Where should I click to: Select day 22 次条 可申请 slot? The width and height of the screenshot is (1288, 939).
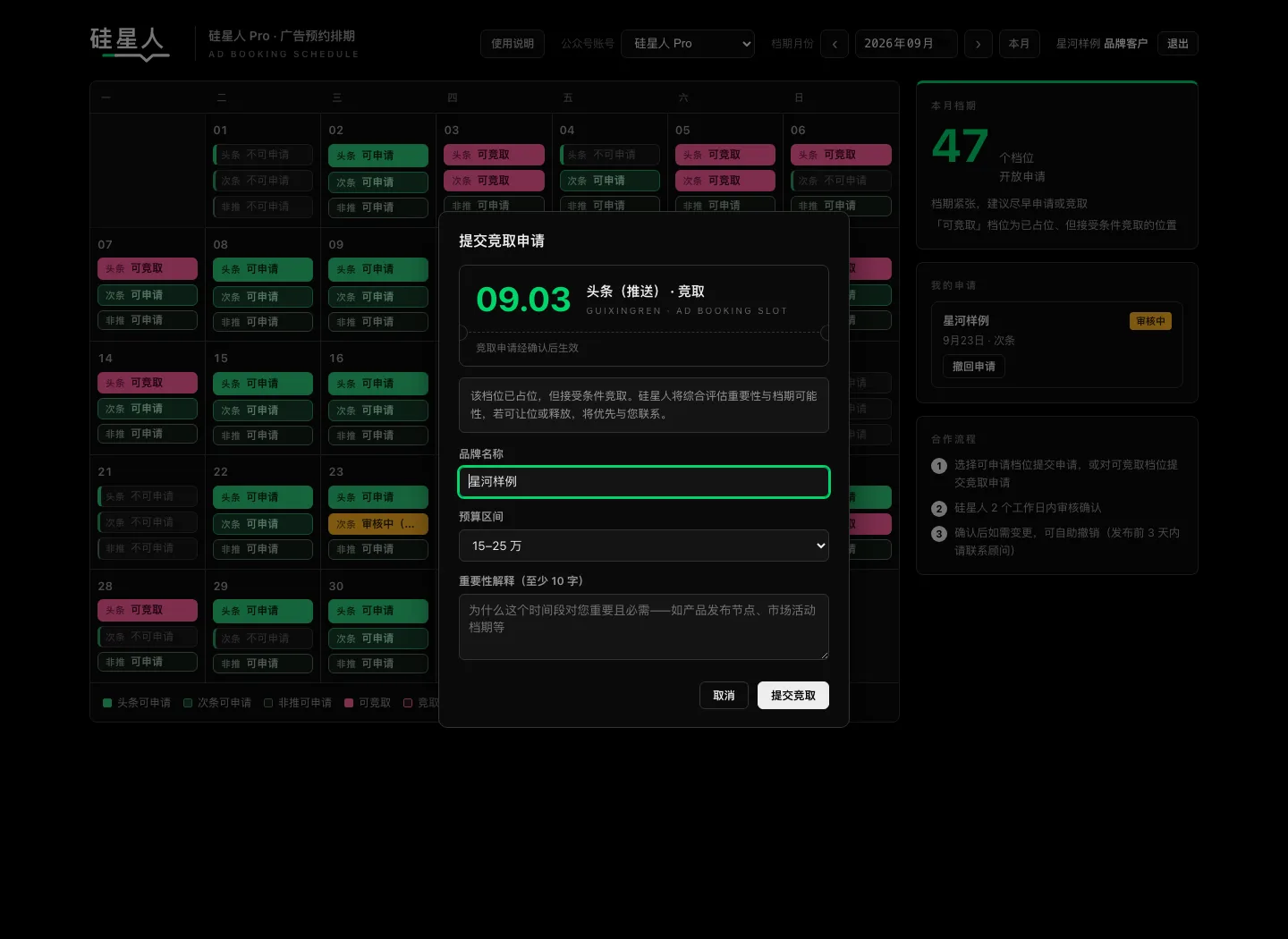click(x=262, y=524)
